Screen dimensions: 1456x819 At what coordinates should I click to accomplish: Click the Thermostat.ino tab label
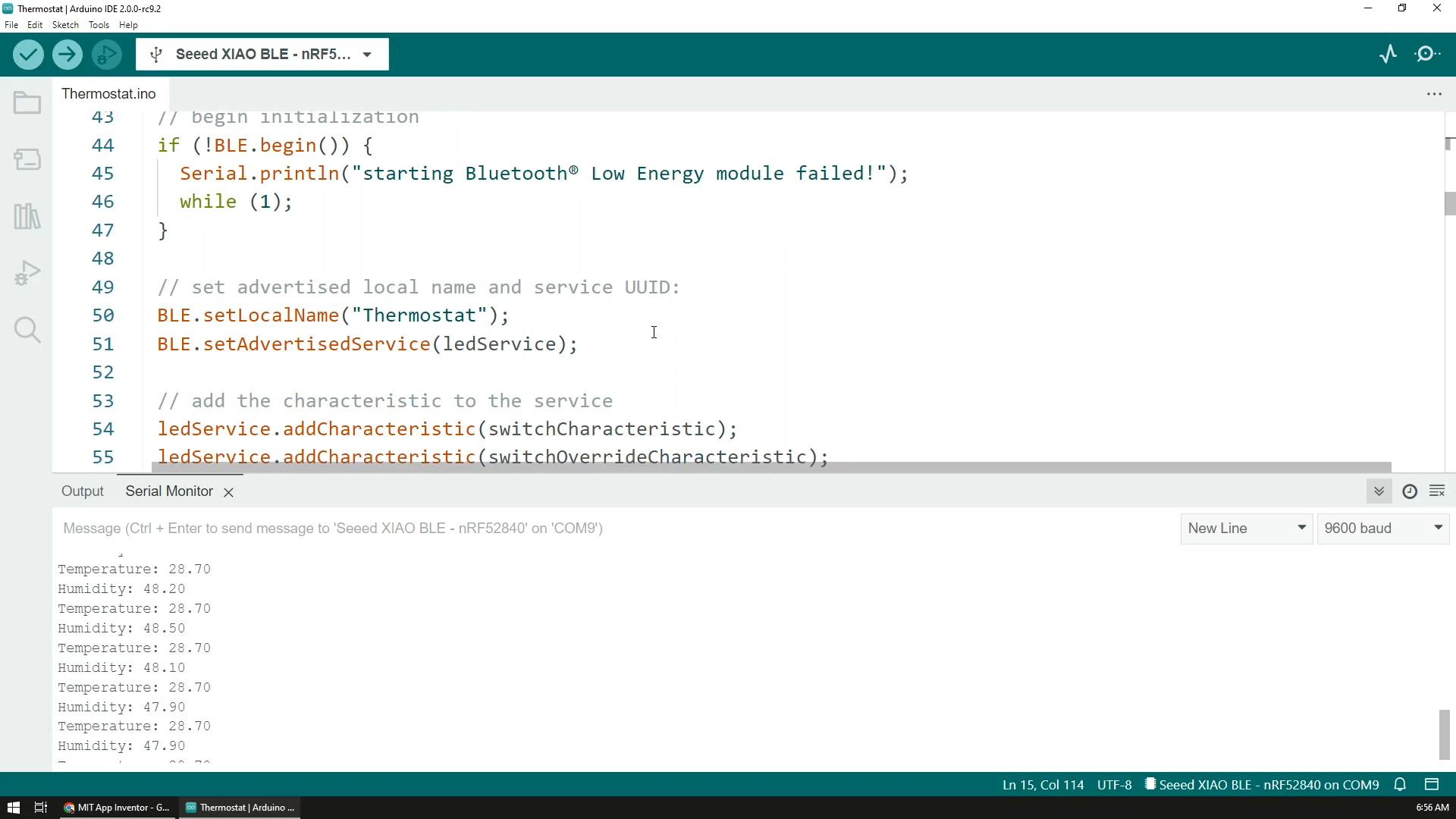point(109,94)
